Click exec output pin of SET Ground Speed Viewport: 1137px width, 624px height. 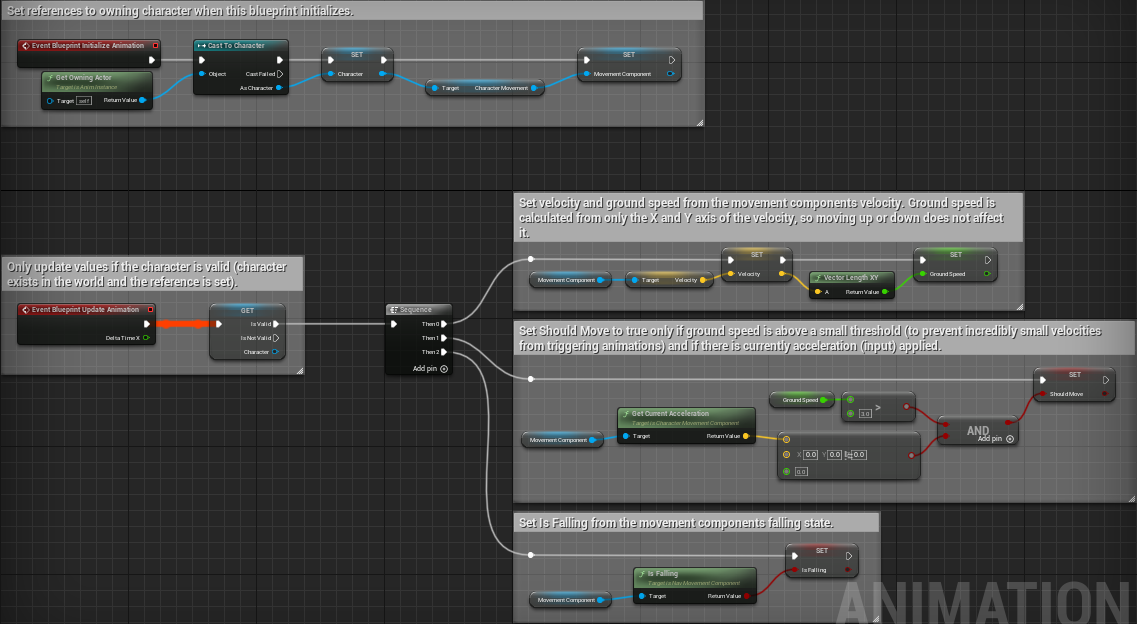(x=988, y=260)
